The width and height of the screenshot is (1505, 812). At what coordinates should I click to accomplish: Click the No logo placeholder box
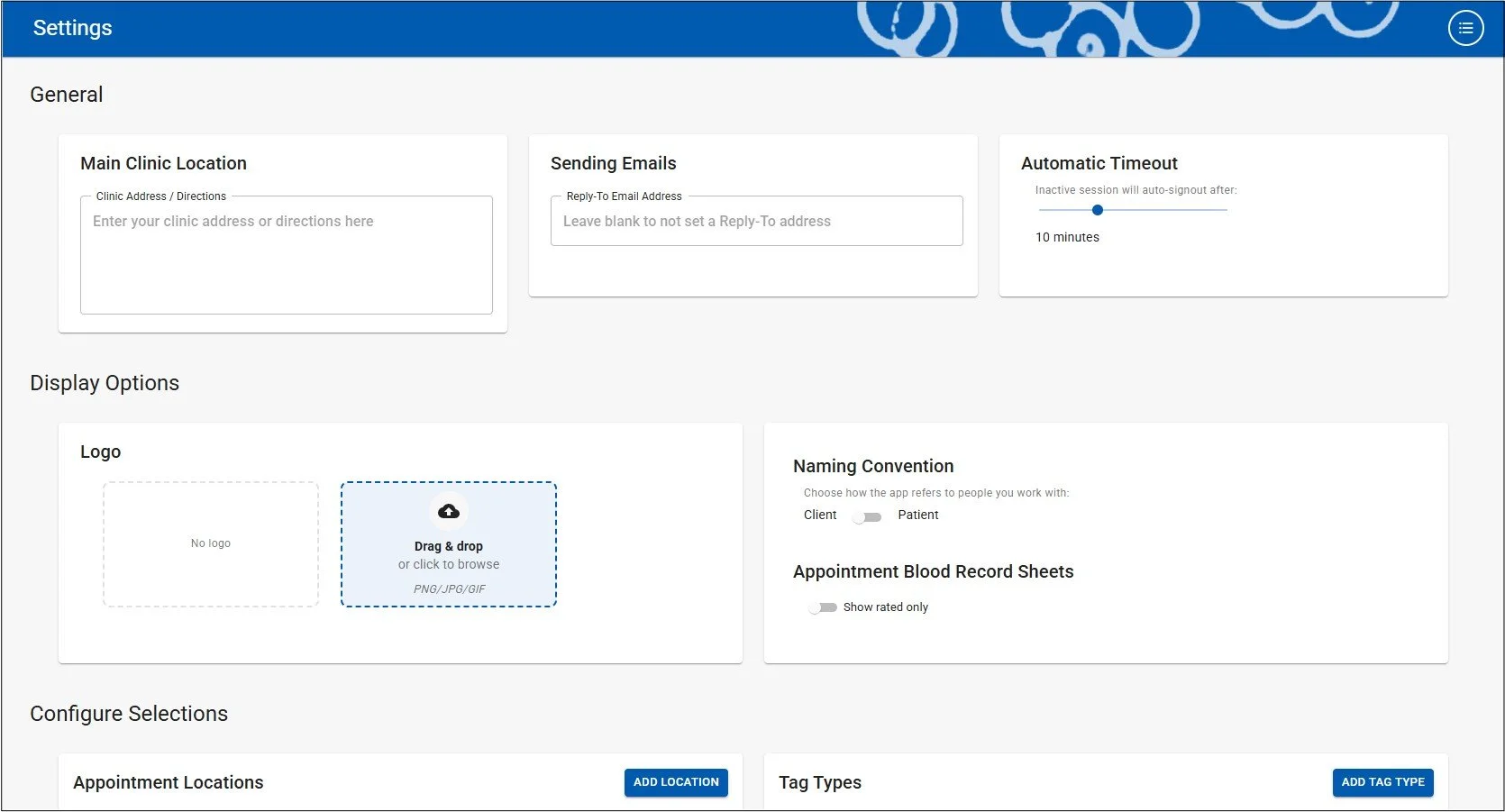pyautogui.click(x=210, y=543)
